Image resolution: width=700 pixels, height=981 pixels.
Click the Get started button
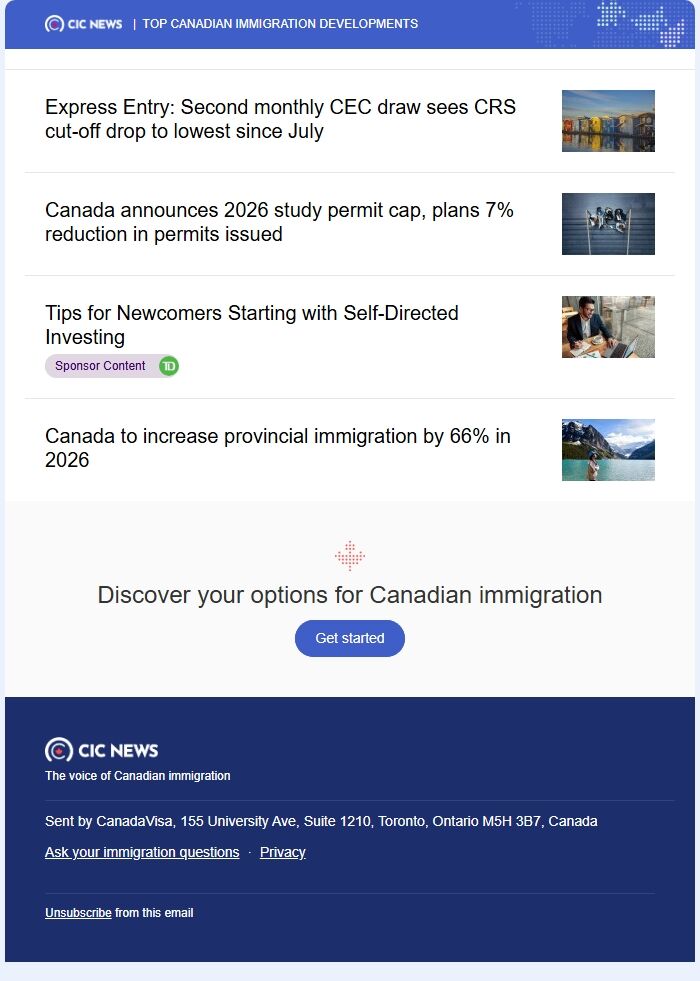(349, 638)
